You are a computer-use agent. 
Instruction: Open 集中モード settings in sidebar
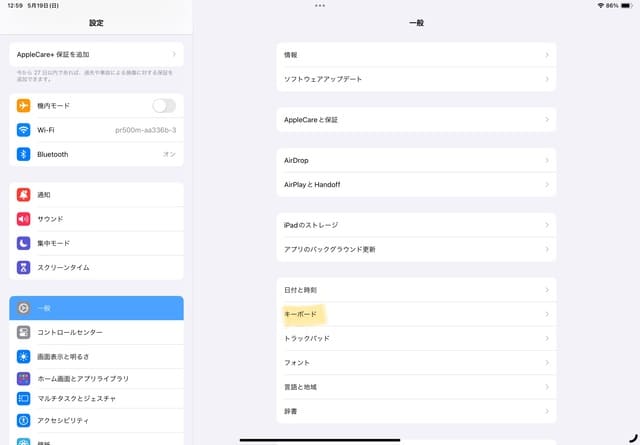pyautogui.click(x=96, y=243)
